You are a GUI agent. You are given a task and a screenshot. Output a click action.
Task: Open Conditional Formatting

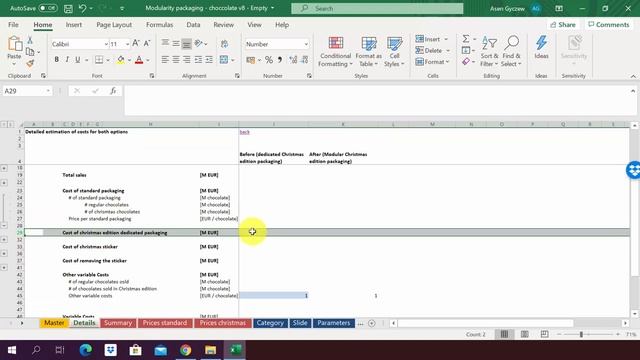(x=336, y=52)
